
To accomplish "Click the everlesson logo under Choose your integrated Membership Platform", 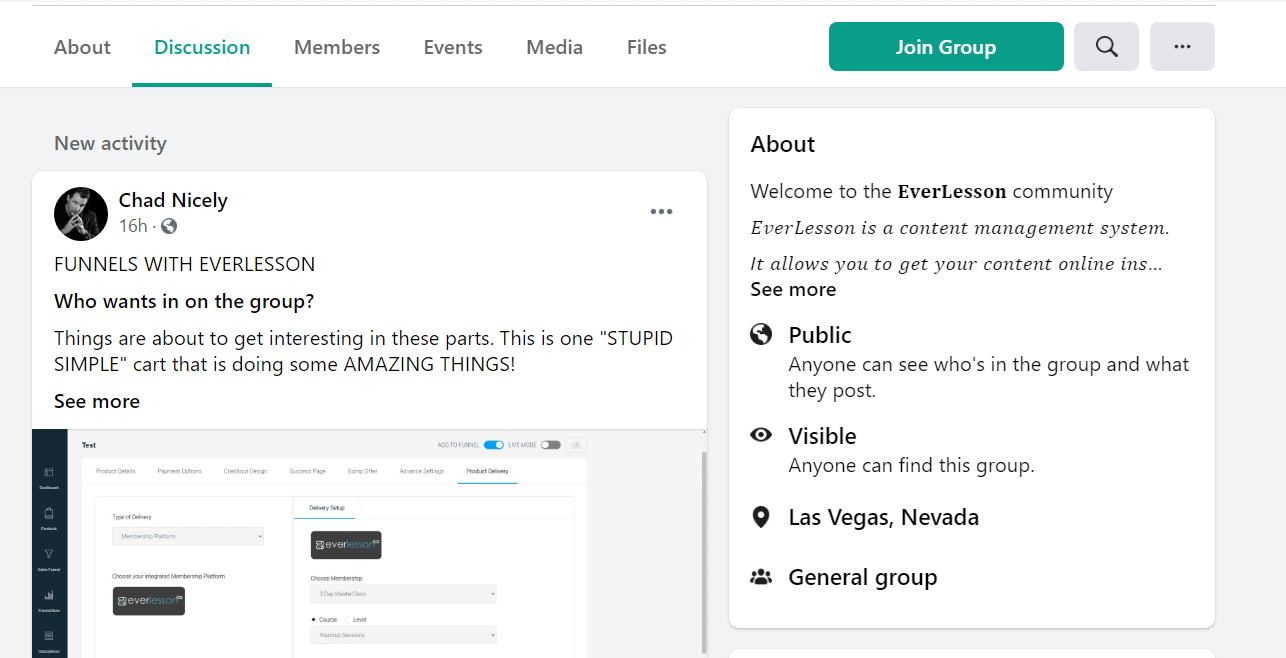I will [149, 601].
